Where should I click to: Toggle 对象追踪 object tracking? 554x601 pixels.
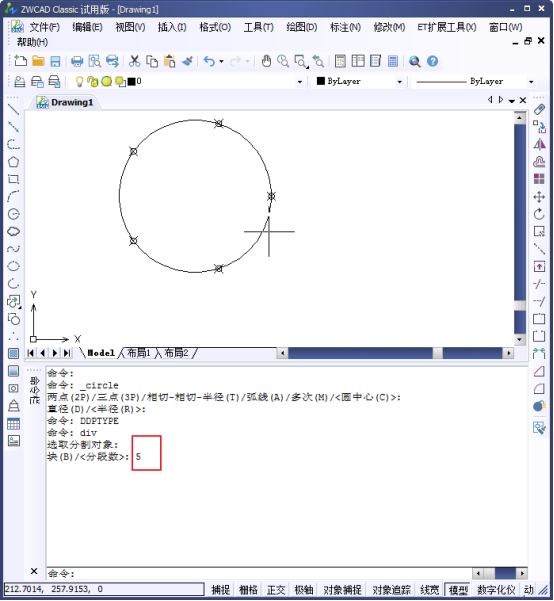tap(391, 590)
